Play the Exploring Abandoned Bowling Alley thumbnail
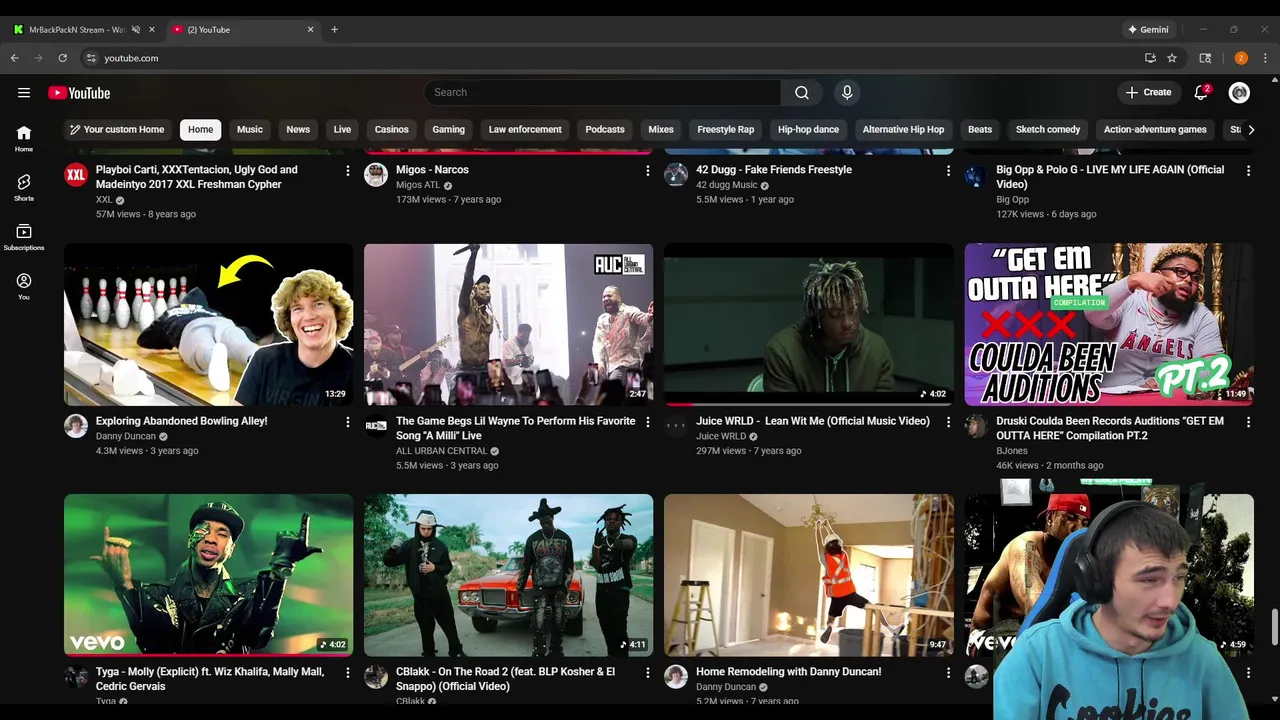 point(208,325)
